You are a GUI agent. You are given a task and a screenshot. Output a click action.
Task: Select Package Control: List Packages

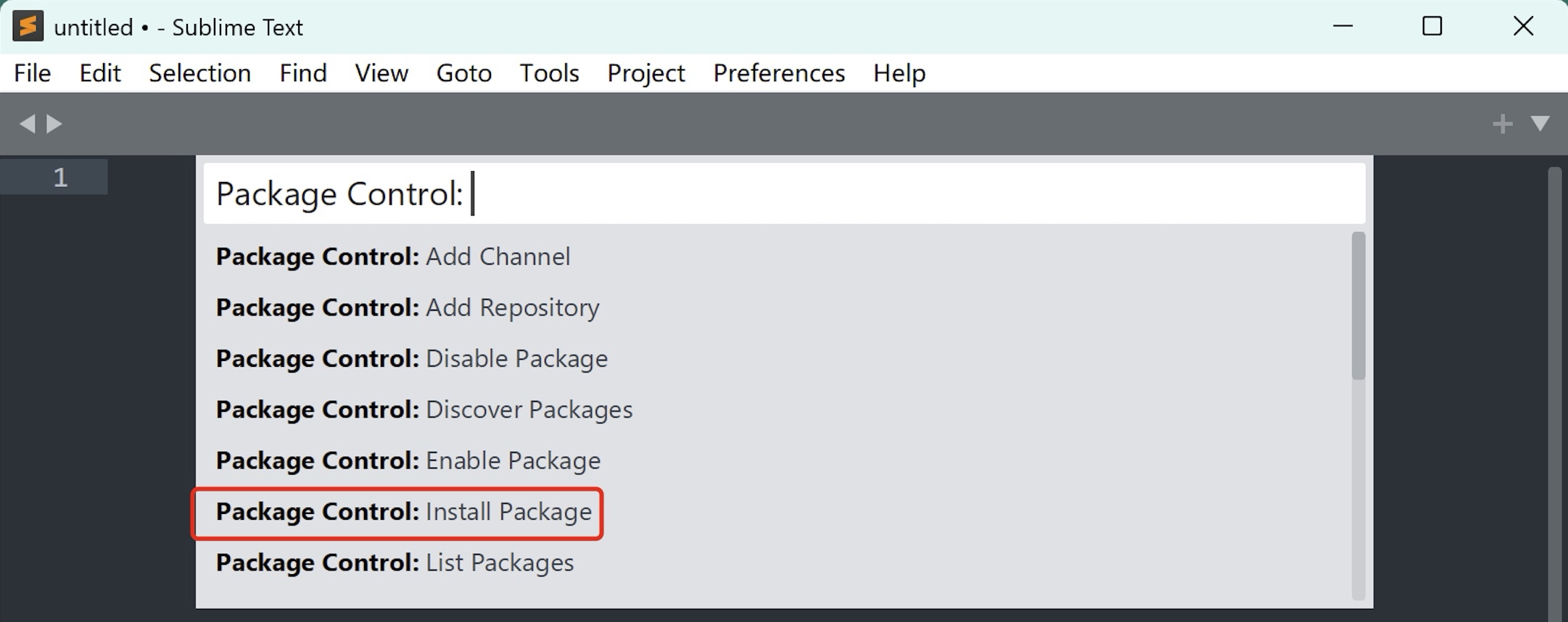click(773, 563)
